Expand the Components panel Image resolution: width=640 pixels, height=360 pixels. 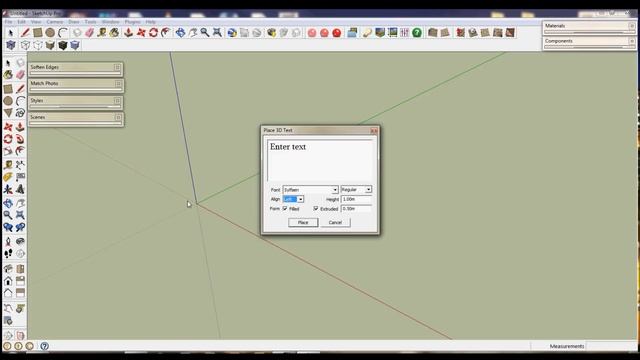[589, 43]
